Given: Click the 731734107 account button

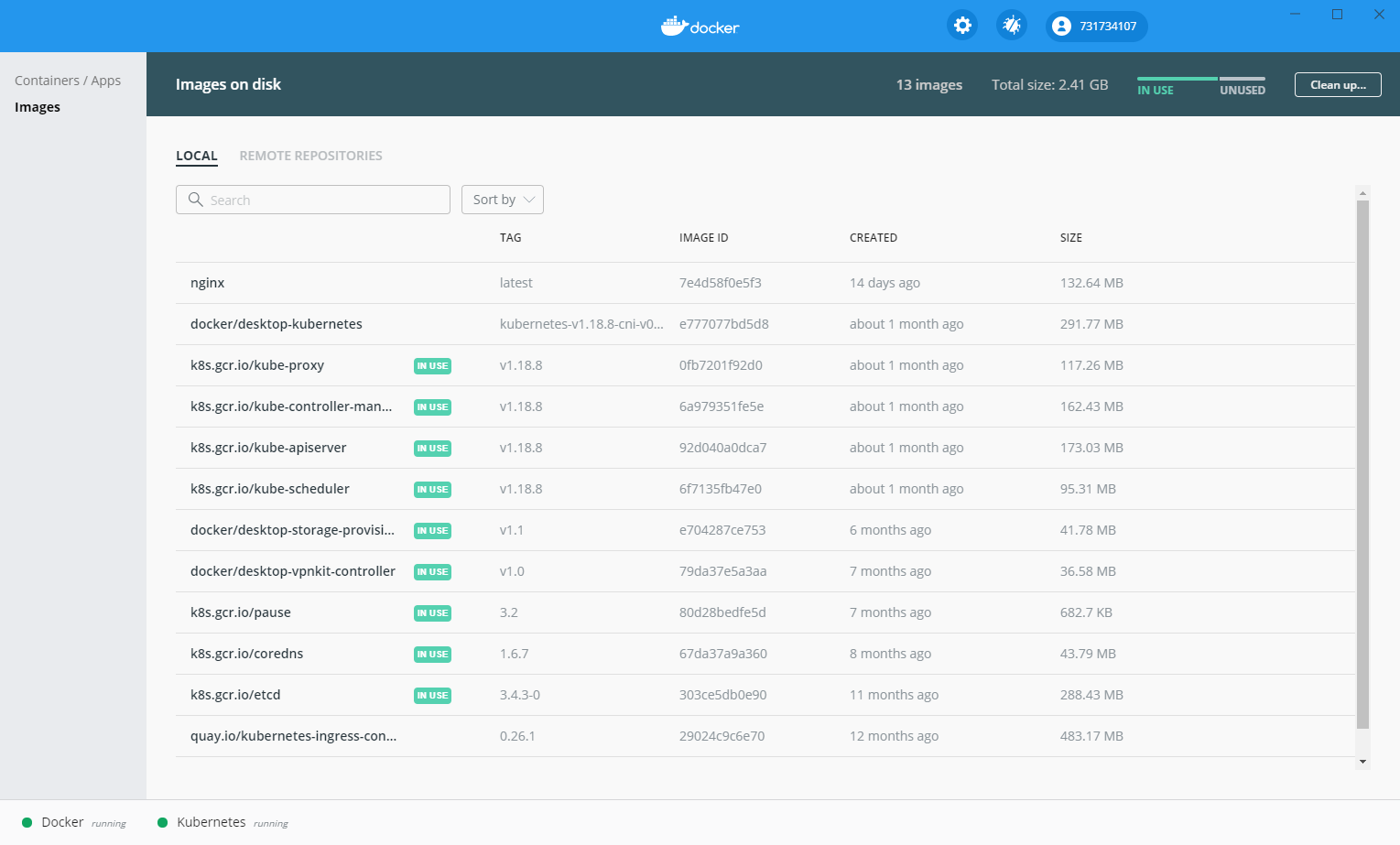Looking at the screenshot, I should pos(1097,26).
